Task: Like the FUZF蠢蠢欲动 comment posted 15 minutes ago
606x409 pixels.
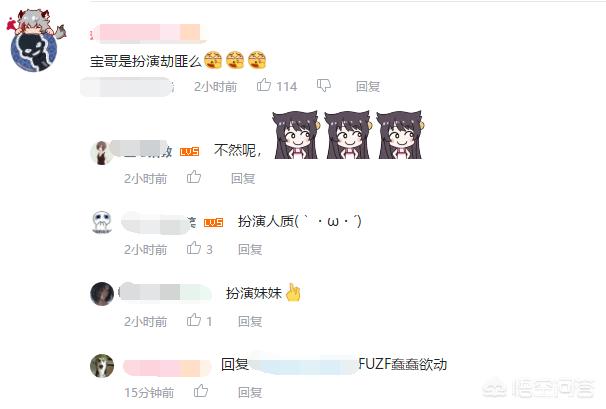Action: click(x=201, y=391)
